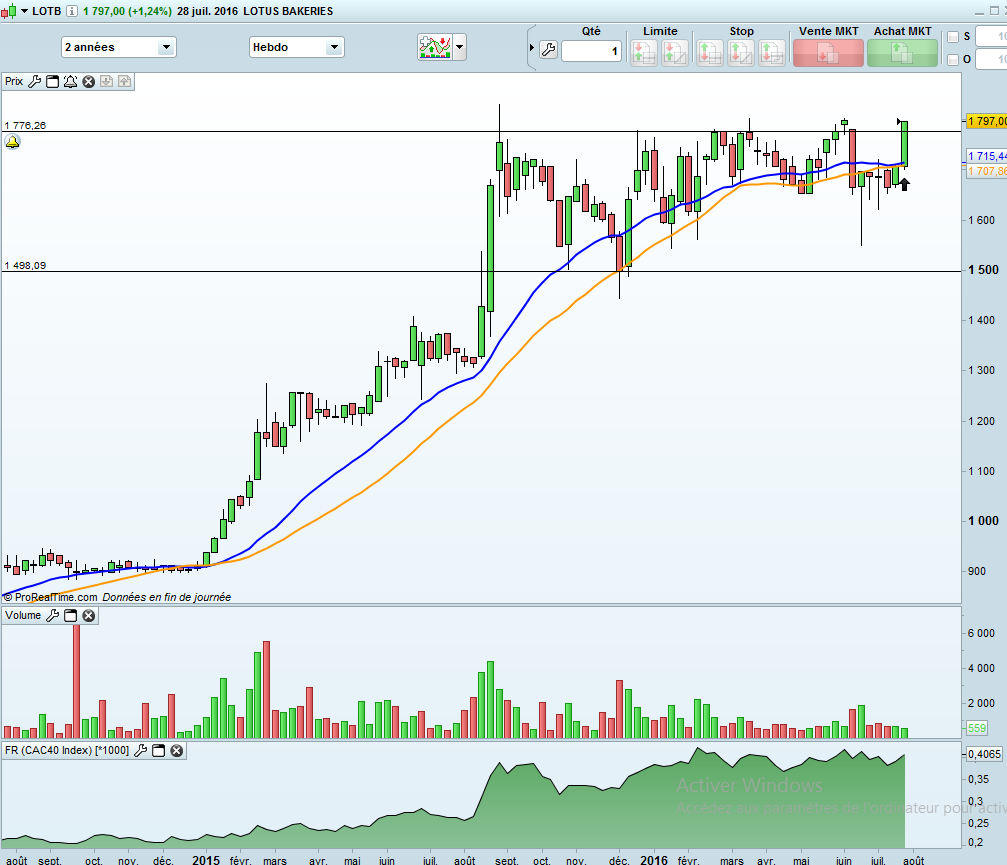1007x865 pixels.
Task: Click the orange 1 707,86 moving average tag
Action: click(x=986, y=171)
